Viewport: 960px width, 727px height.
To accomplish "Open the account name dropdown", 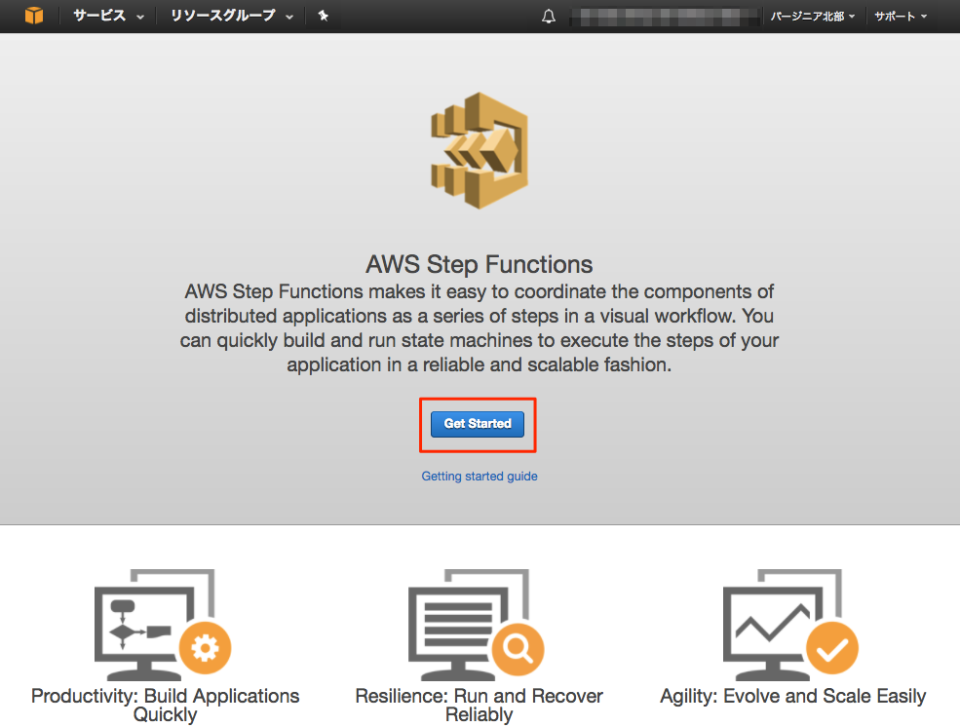I will [665, 16].
